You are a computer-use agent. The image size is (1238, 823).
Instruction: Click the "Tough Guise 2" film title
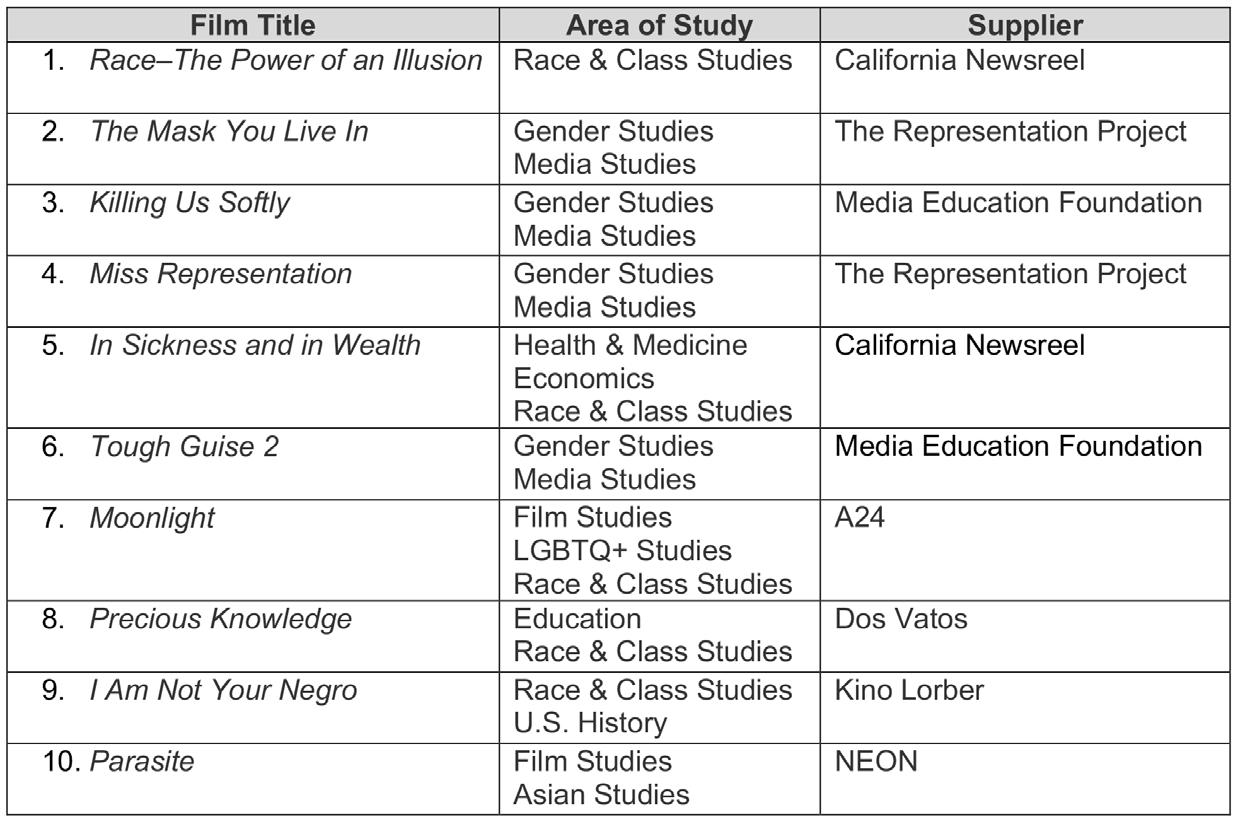[184, 445]
